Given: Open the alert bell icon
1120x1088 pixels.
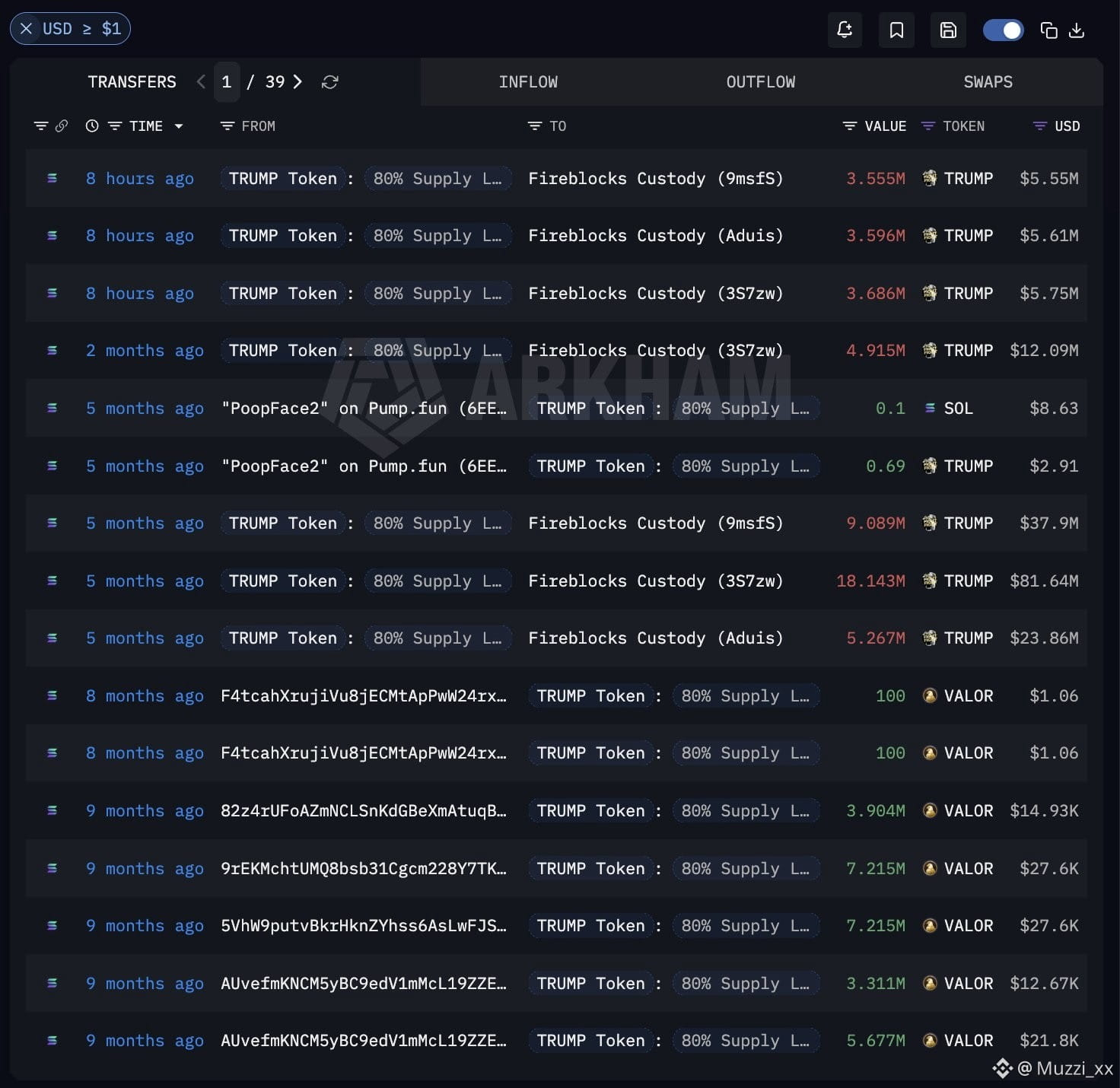Looking at the screenshot, I should [x=845, y=30].
